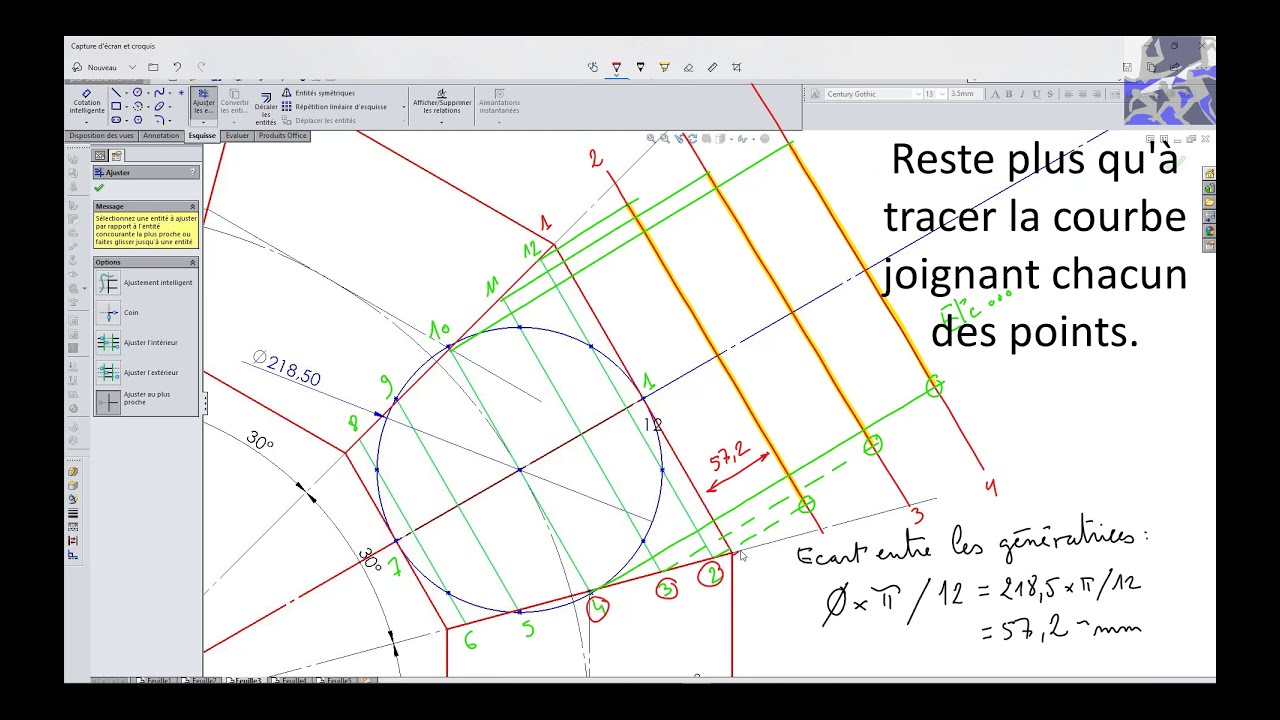The image size is (1280, 720).
Task: Open the Ajuster les entités dropdown arrow
Action: (204, 122)
